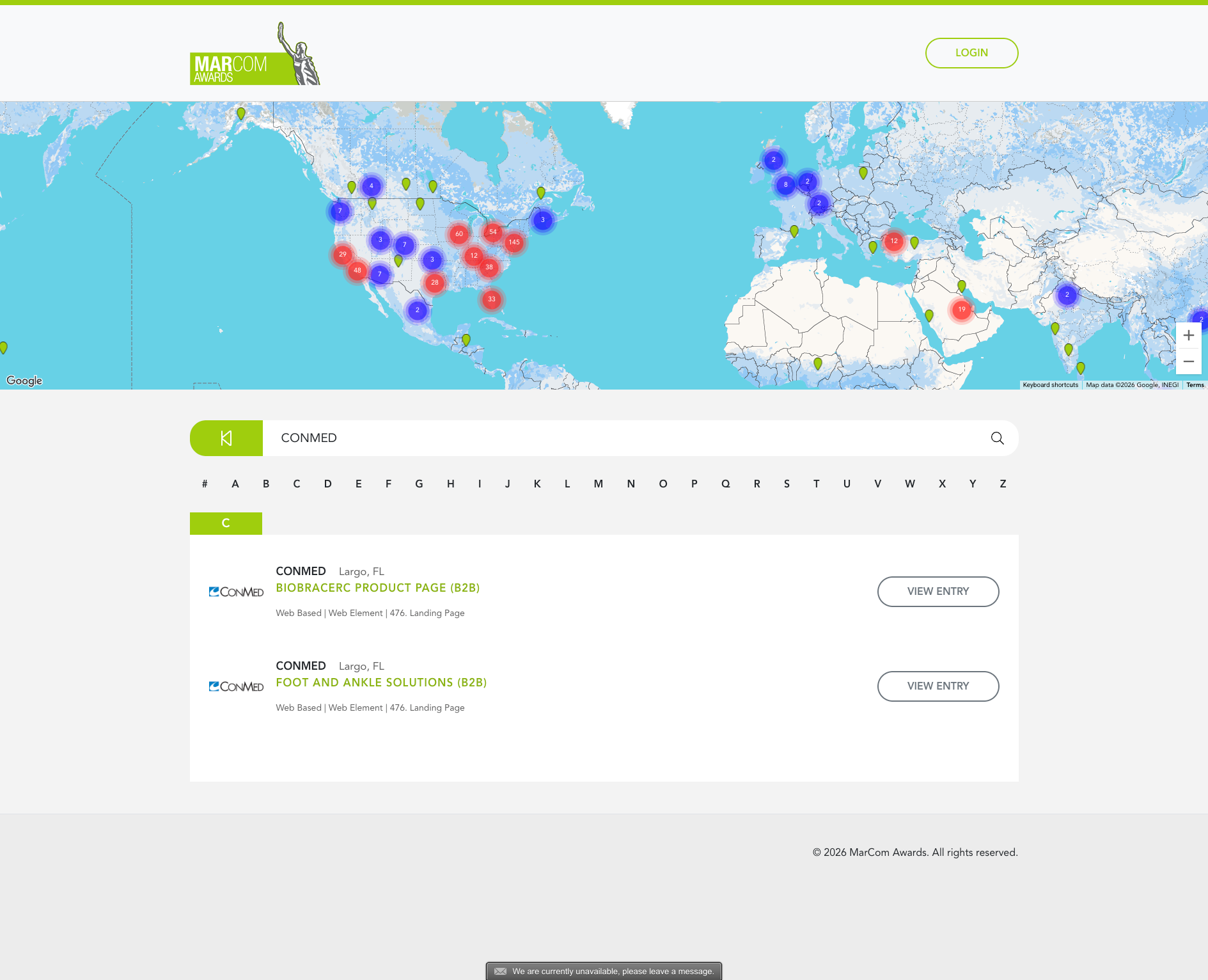1208x980 pixels.
Task: Open the blue 8 cluster marker
Action: point(786,185)
